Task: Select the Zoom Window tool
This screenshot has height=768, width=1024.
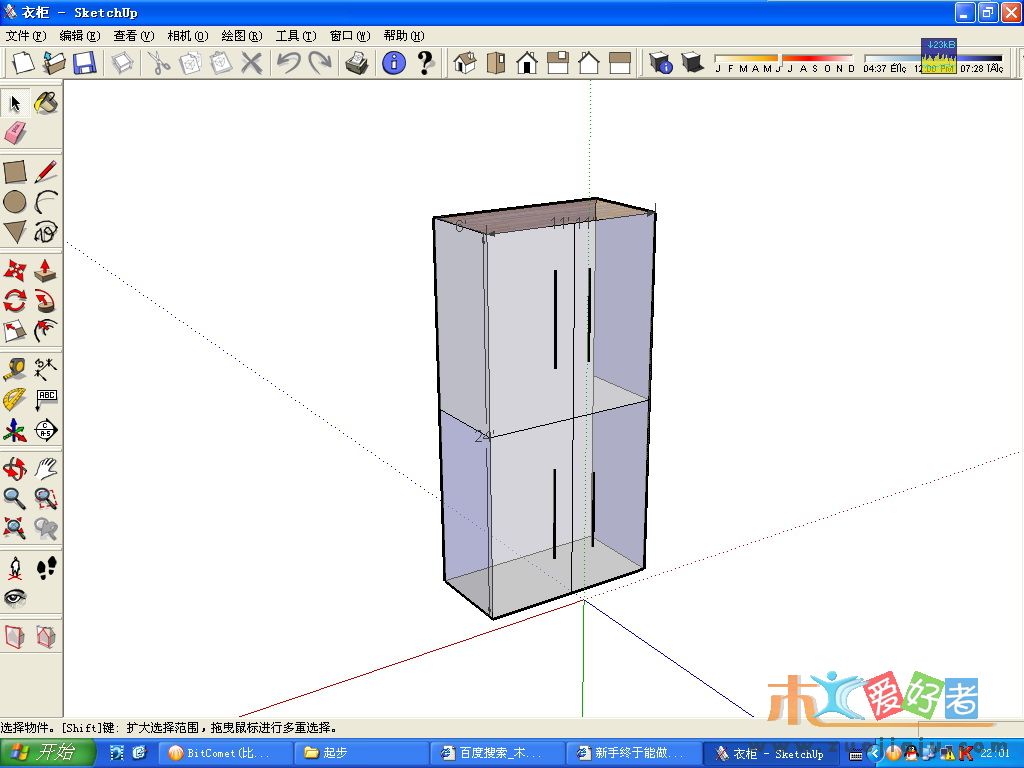Action: coord(46,498)
